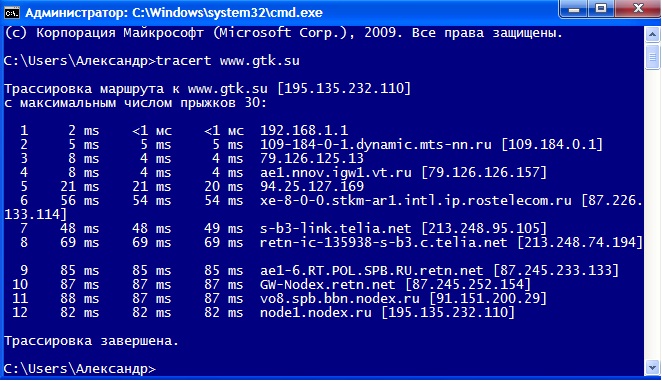The image size is (662, 381).
Task: Click the 94.25.127.169 address
Action: tap(312, 186)
